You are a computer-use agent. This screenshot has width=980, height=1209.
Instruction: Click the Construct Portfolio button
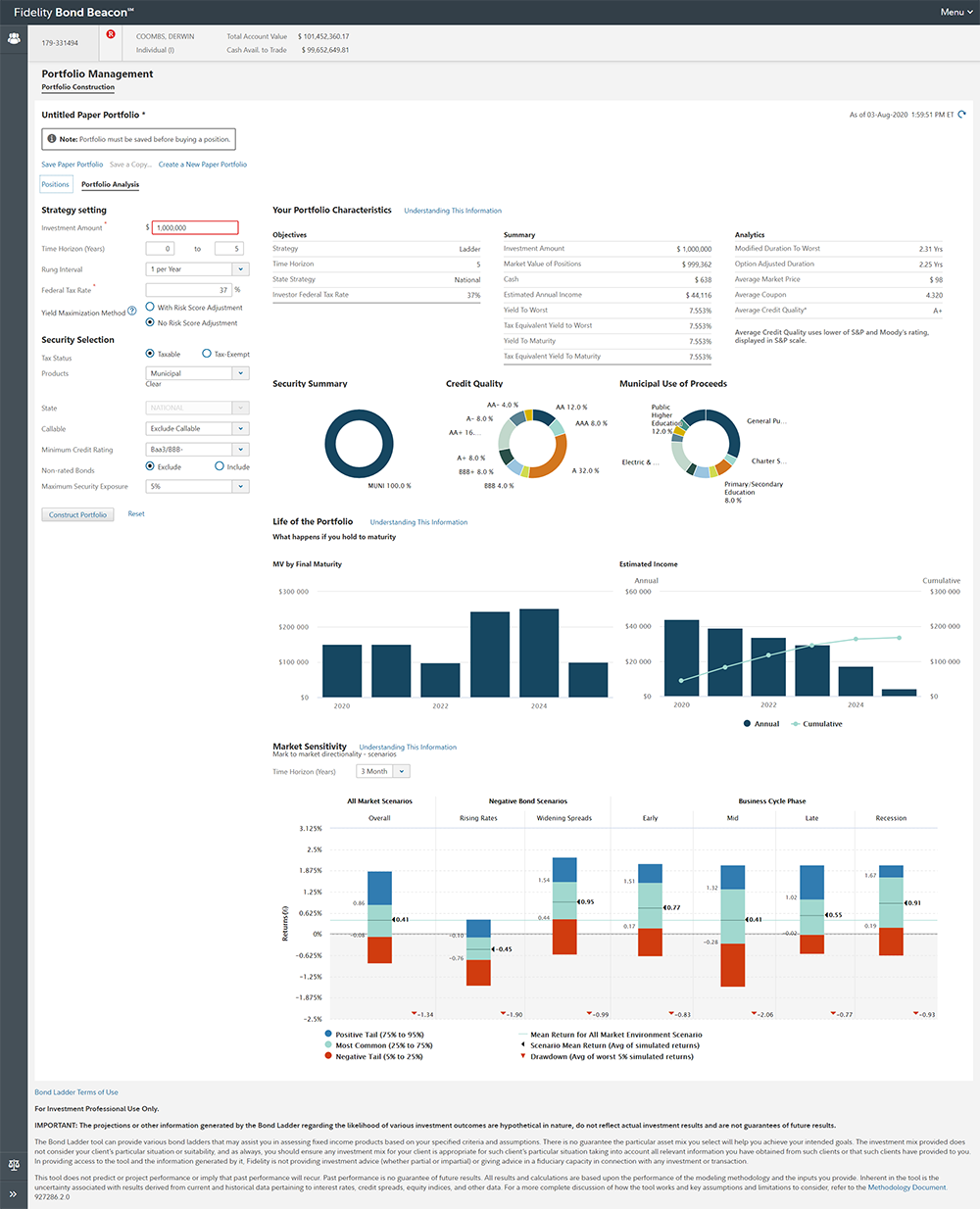[78, 514]
